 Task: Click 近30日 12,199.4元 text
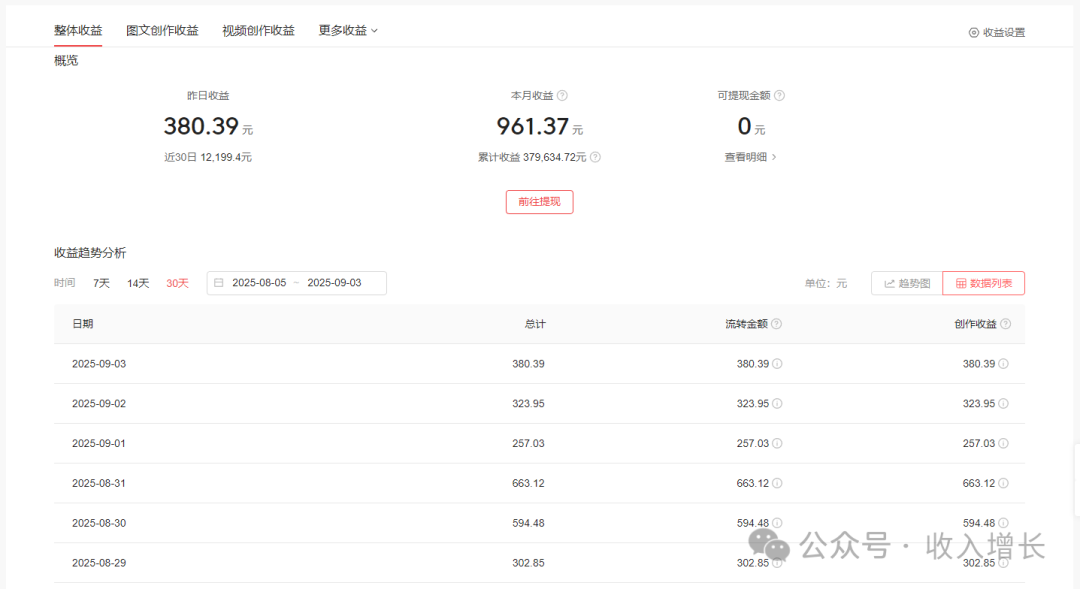[x=208, y=157]
